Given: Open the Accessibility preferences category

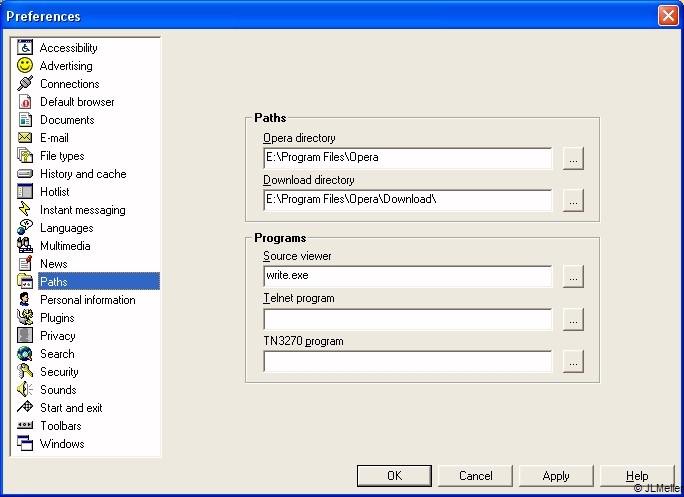Looking at the screenshot, I should [x=68, y=48].
